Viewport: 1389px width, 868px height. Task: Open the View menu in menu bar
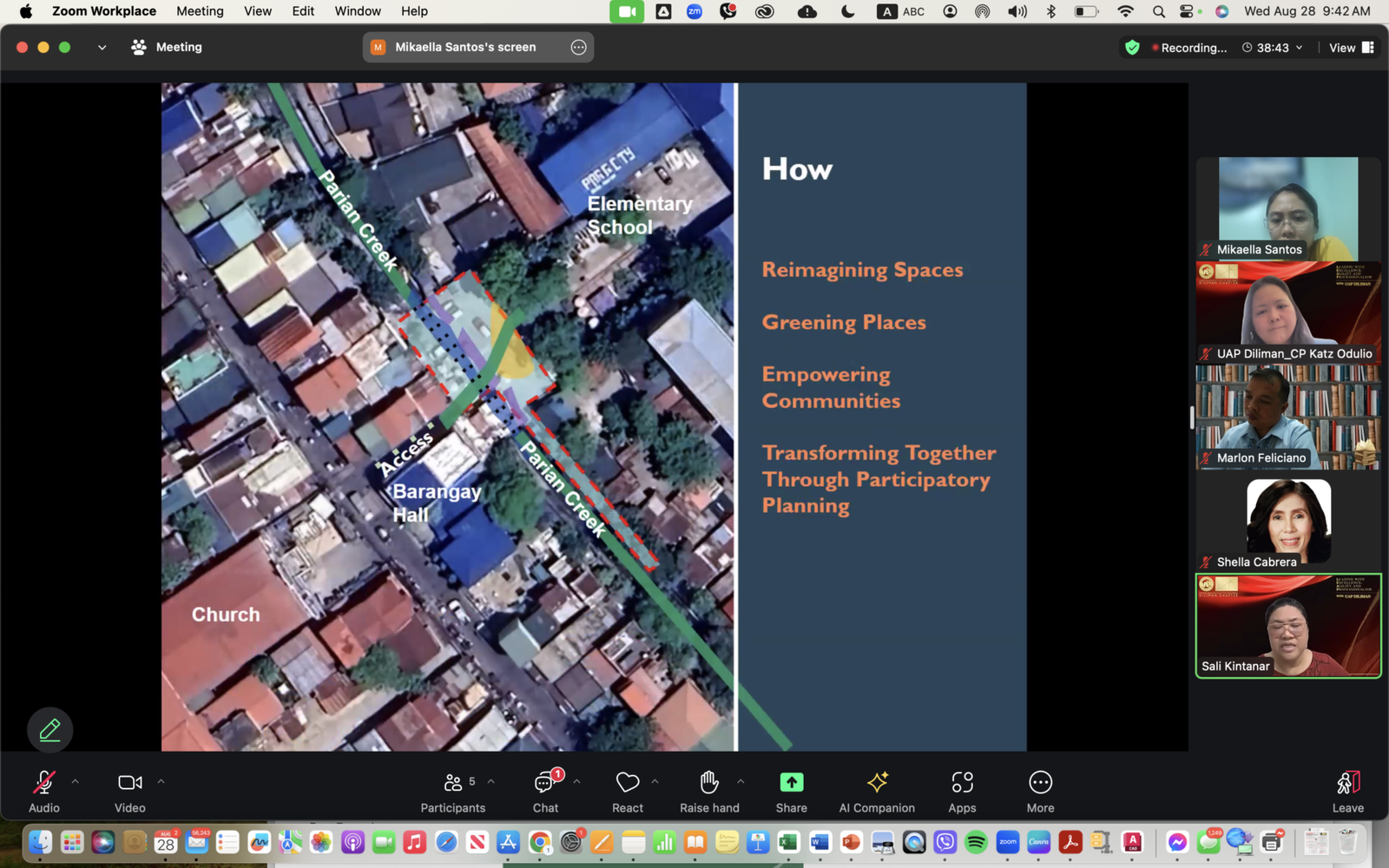258,11
